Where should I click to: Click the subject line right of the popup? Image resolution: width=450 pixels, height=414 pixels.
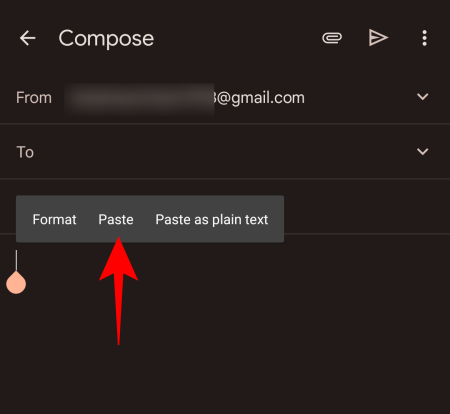pos(367,207)
